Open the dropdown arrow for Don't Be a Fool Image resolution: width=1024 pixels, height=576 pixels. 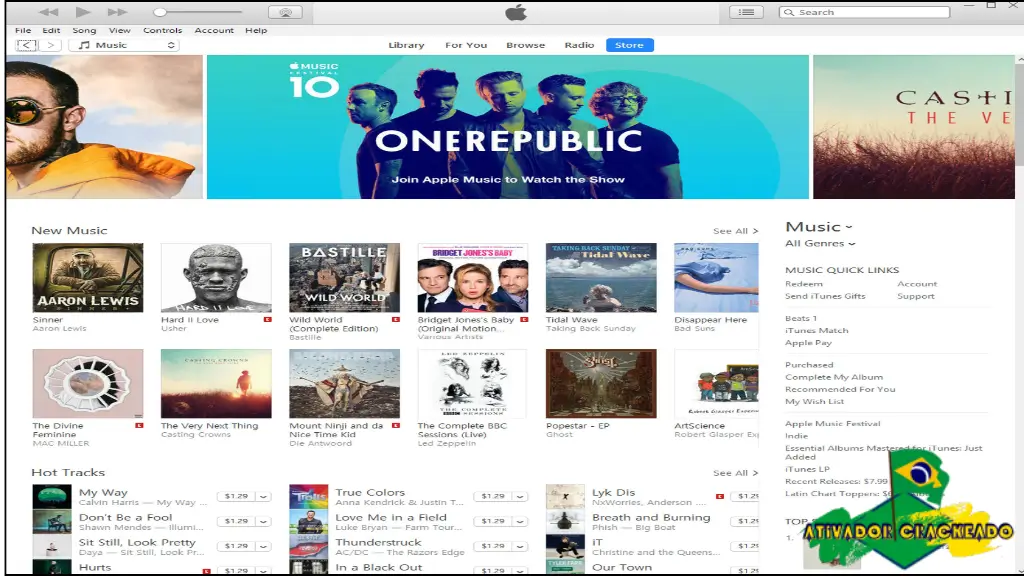pos(263,521)
